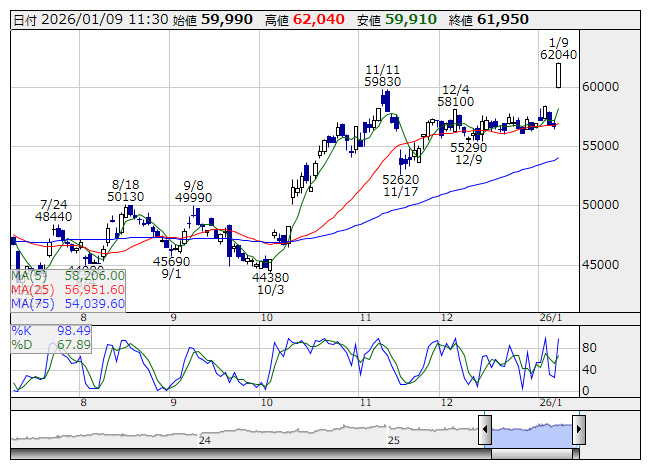The image size is (653, 470).
Task: Click the 終値 61,950 closing value
Action: pos(502,19)
